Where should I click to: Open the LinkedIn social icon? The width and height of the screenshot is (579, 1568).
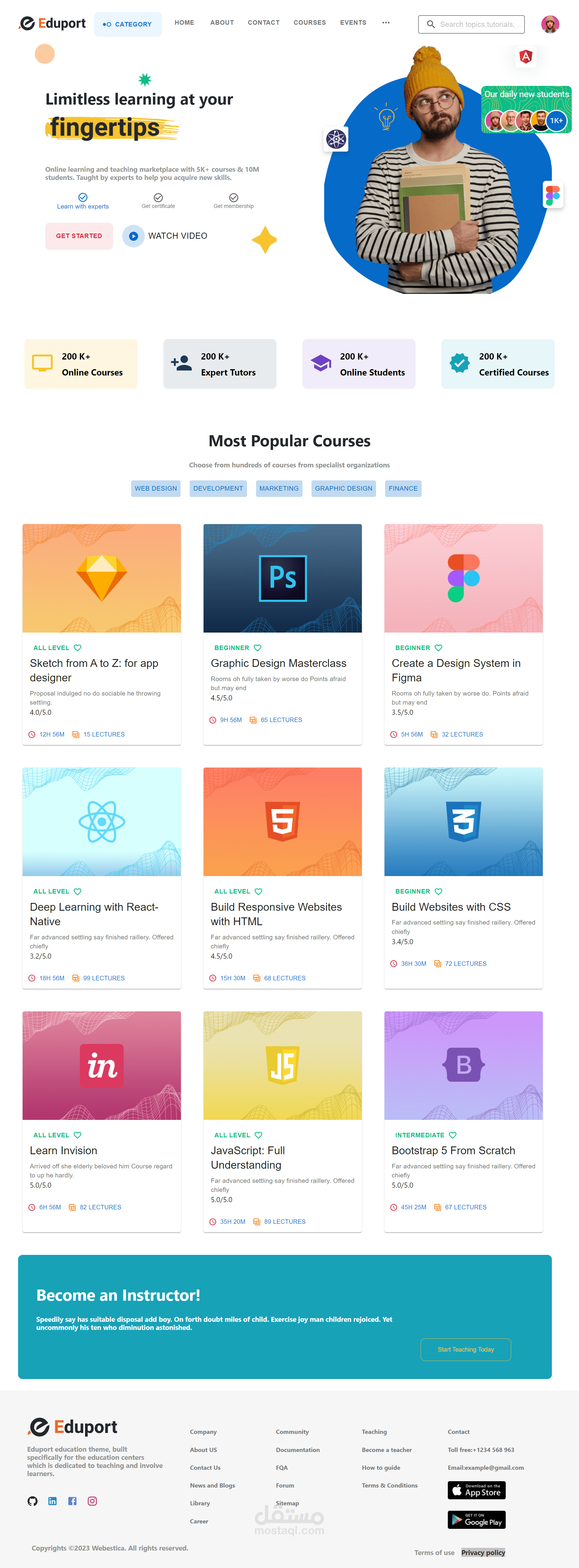(52, 1501)
